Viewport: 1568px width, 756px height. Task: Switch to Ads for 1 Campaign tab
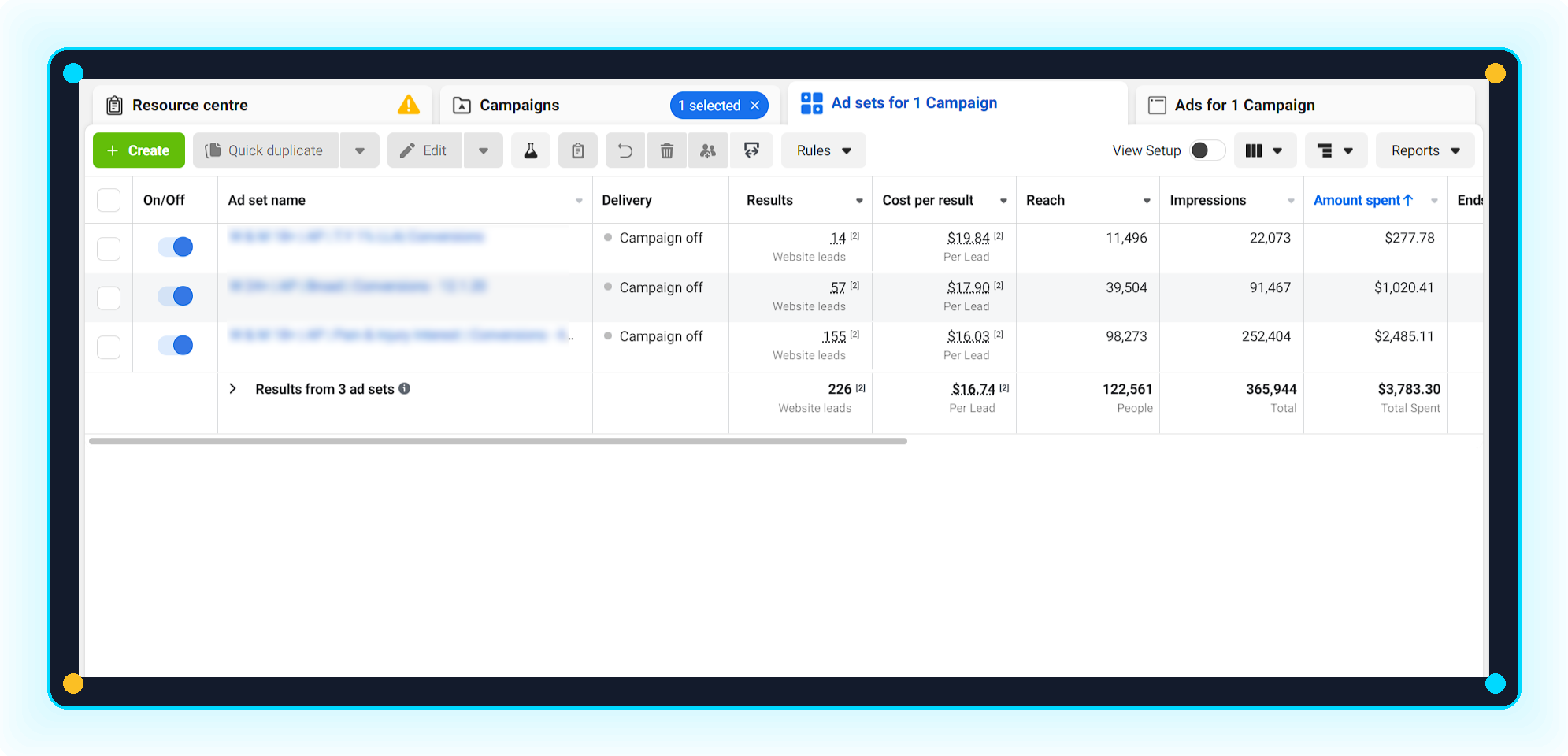(x=1244, y=106)
